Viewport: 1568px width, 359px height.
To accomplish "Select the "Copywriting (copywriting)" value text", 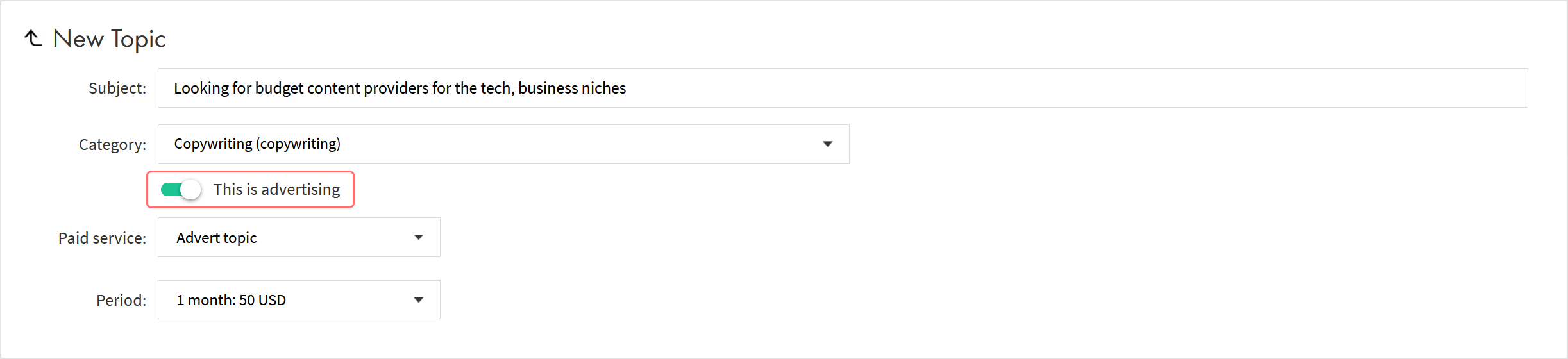I will (x=257, y=144).
